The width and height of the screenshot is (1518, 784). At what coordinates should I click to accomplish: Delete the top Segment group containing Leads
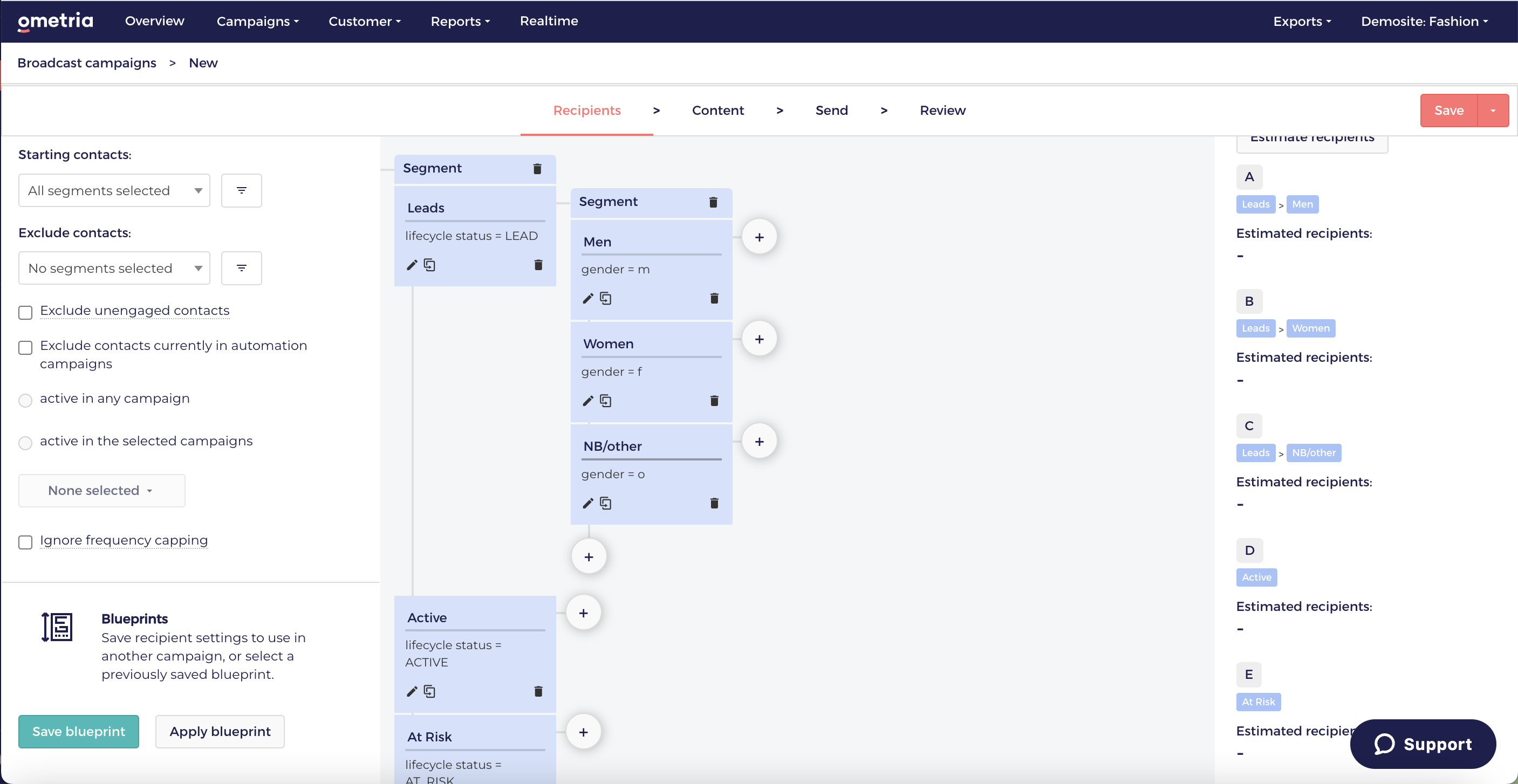pos(537,168)
